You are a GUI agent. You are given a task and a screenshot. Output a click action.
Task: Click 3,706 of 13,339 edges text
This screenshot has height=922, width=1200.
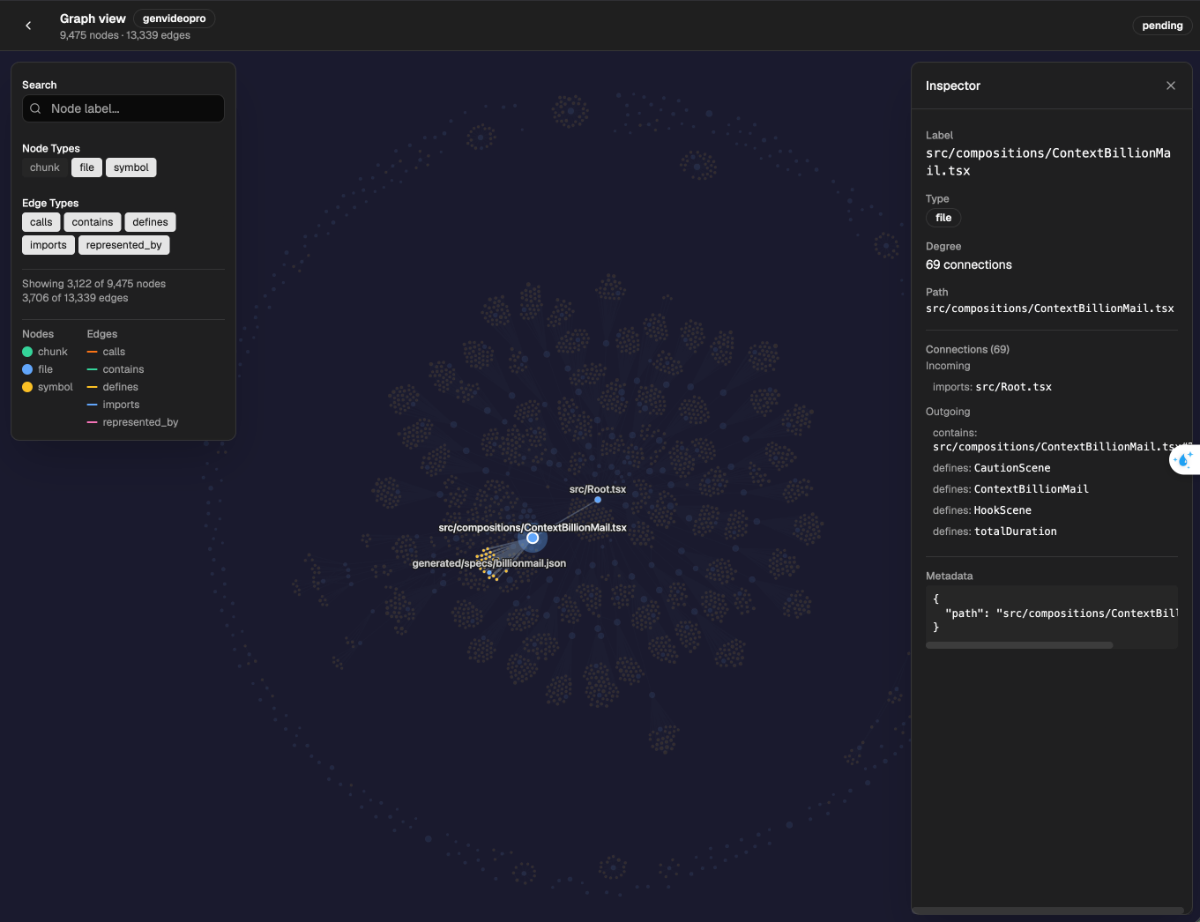pyautogui.click(x=75, y=298)
